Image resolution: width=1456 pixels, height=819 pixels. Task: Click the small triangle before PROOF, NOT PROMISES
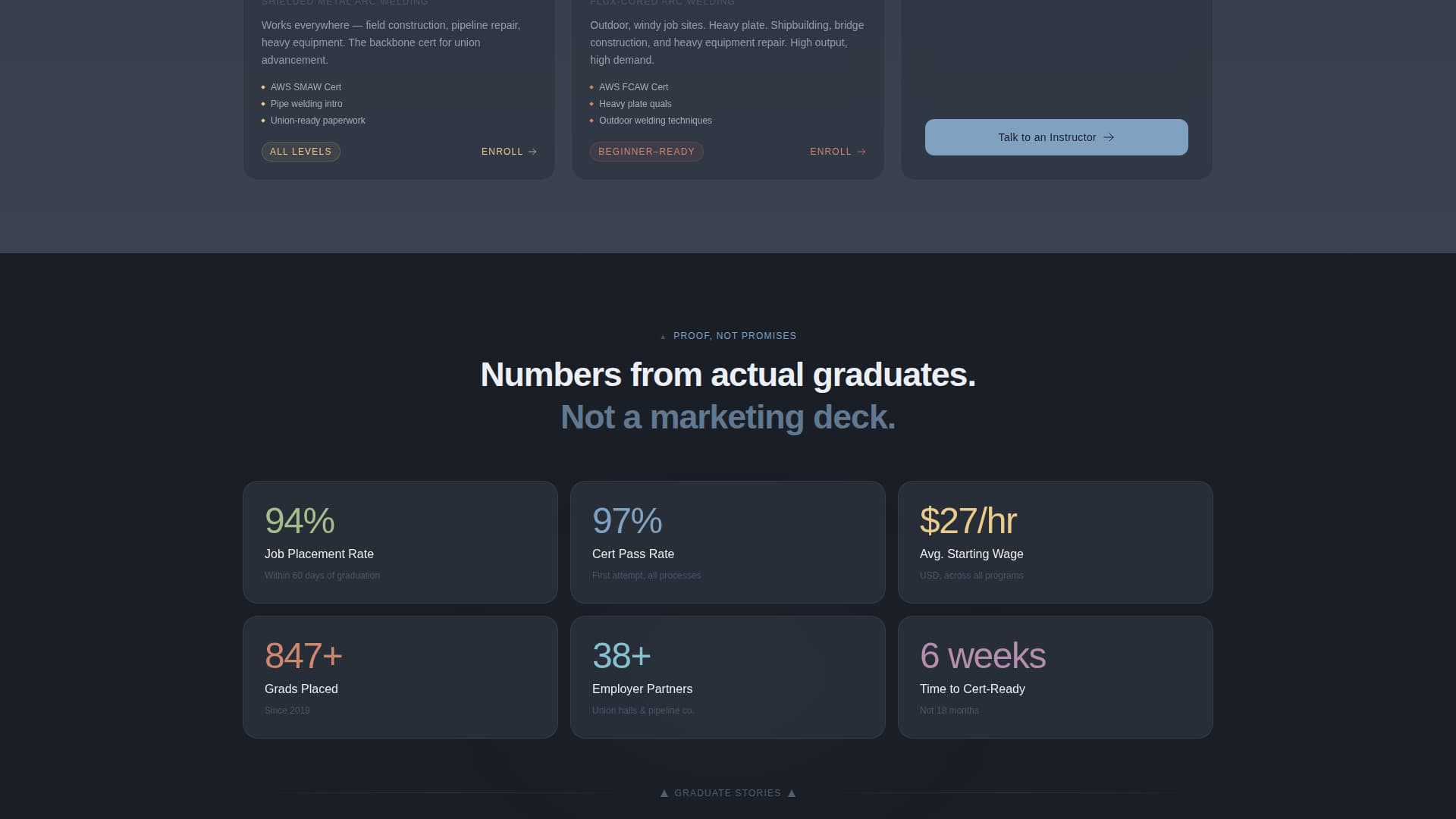(663, 337)
